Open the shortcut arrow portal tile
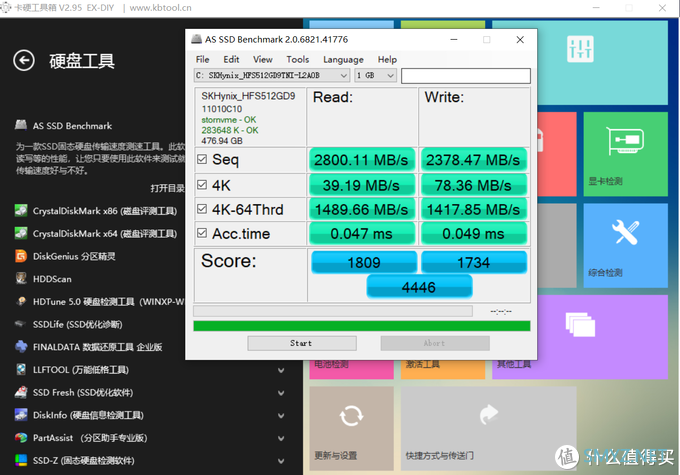 [x=489, y=429]
